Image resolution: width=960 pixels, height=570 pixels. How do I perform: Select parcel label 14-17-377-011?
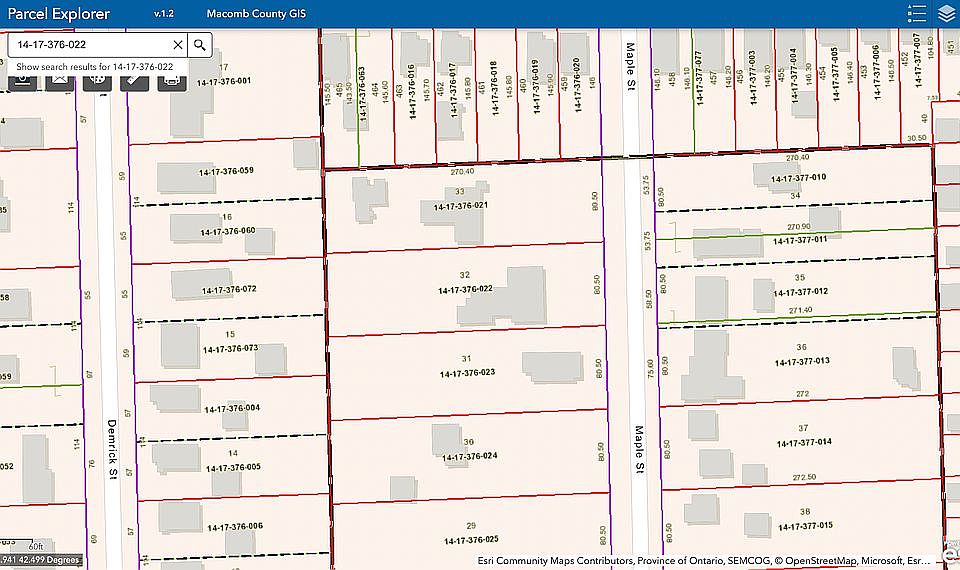(800, 241)
